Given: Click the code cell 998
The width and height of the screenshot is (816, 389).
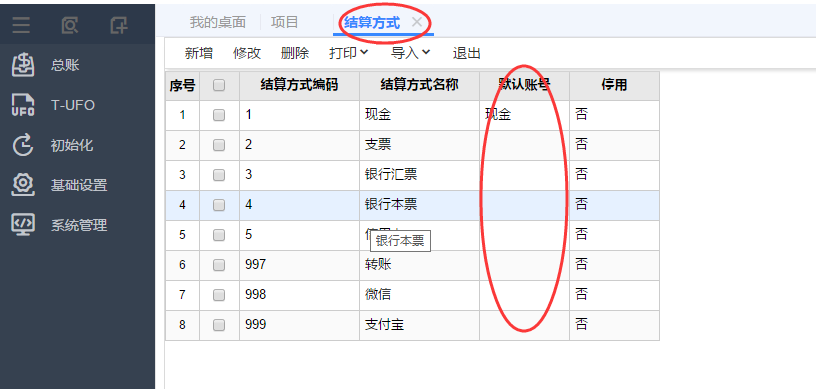Looking at the screenshot, I should (x=299, y=295).
